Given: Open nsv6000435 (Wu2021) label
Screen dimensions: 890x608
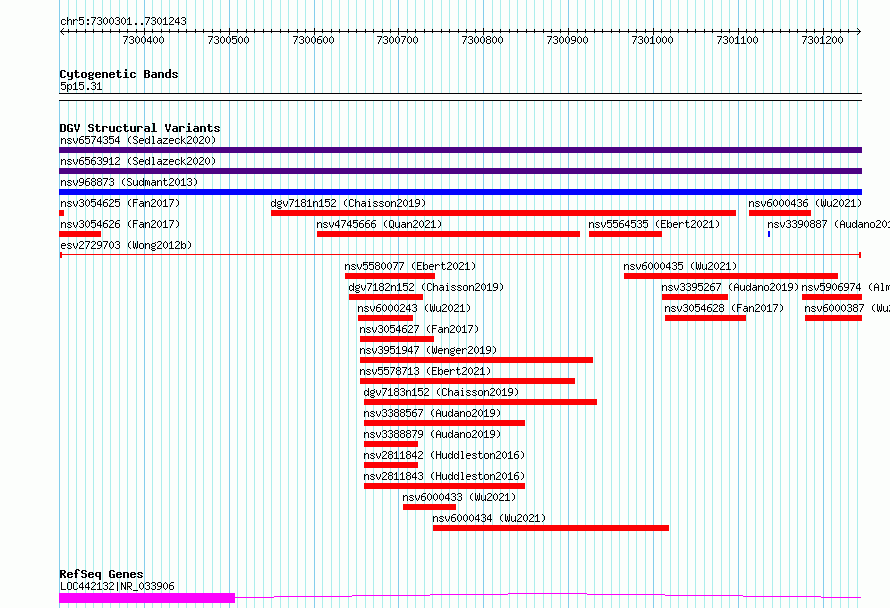Looking at the screenshot, I should coord(680,266).
